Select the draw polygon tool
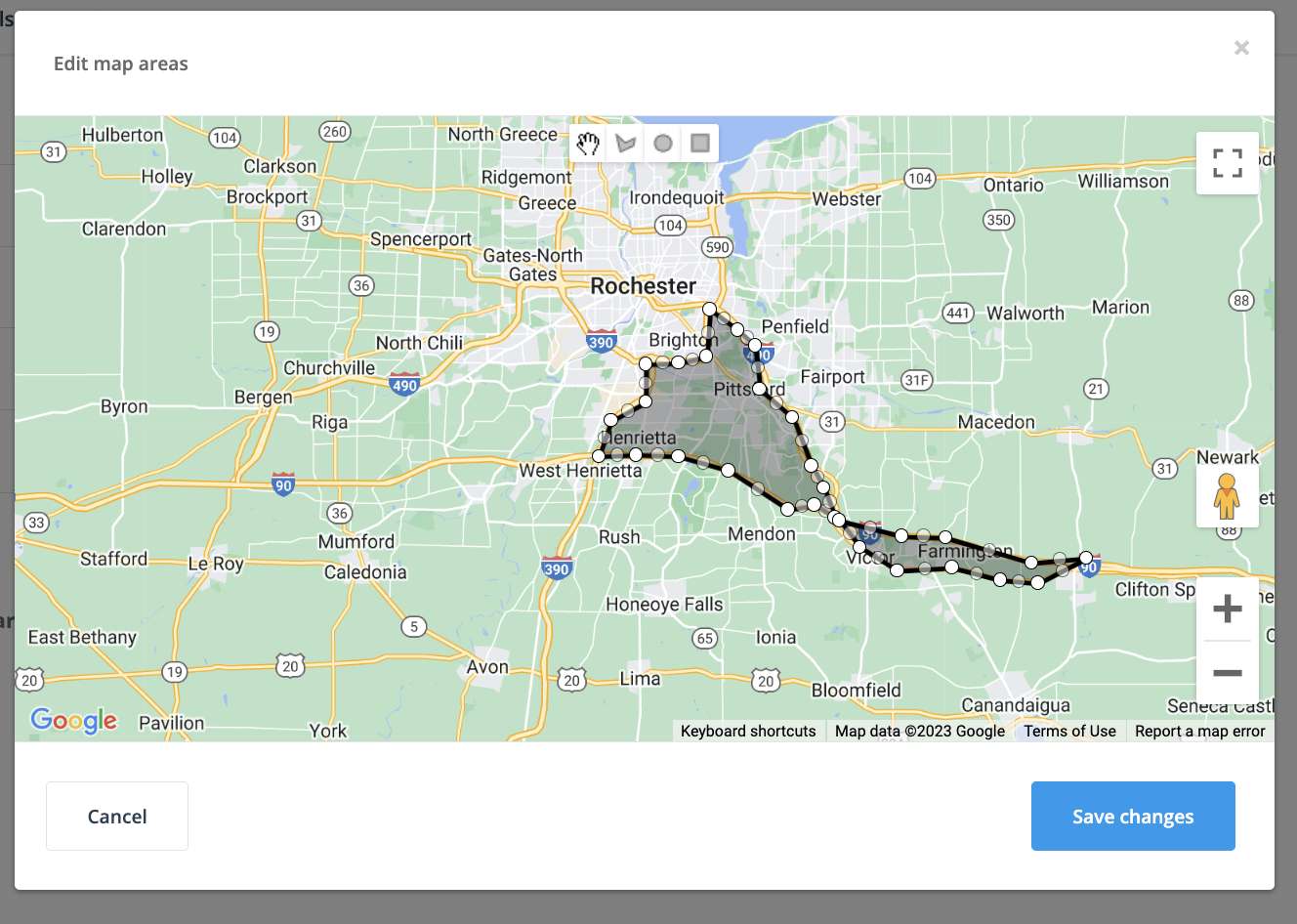The image size is (1297, 924). (x=626, y=144)
